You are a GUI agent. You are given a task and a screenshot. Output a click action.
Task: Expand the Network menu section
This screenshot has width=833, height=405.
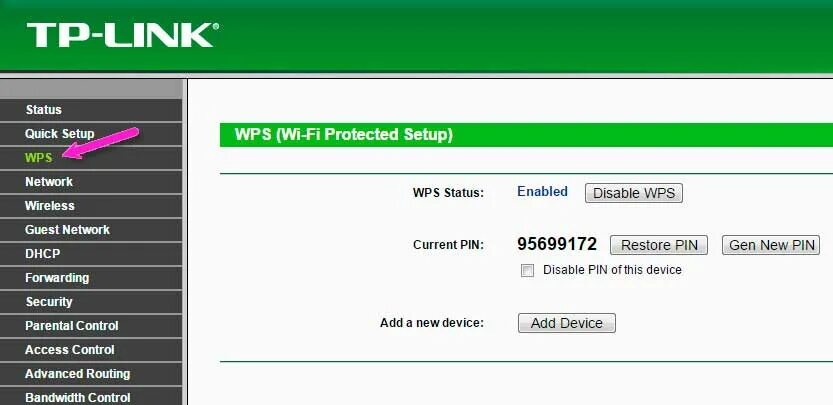(x=91, y=182)
